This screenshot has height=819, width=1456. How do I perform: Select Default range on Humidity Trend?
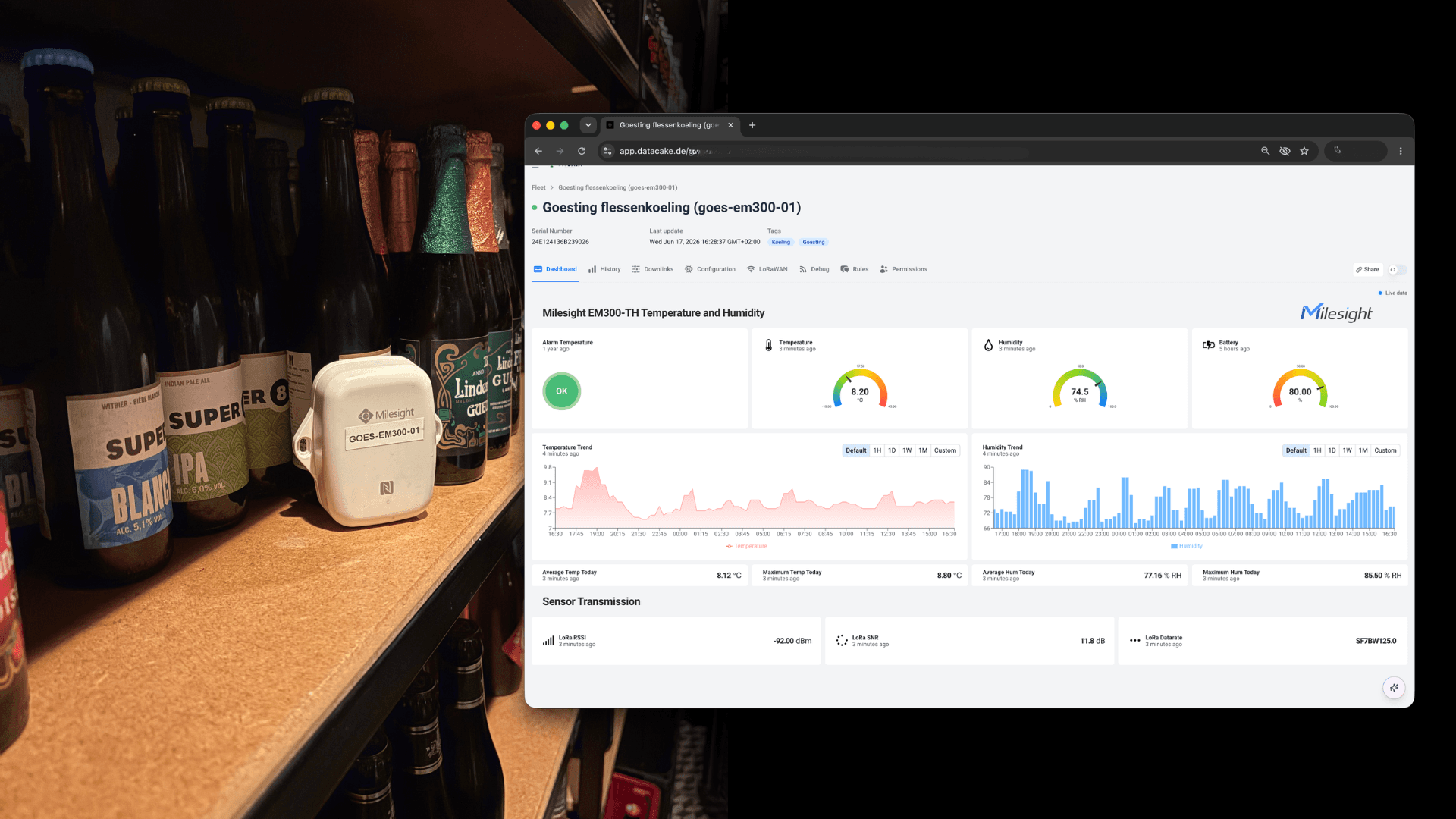pyautogui.click(x=1296, y=450)
